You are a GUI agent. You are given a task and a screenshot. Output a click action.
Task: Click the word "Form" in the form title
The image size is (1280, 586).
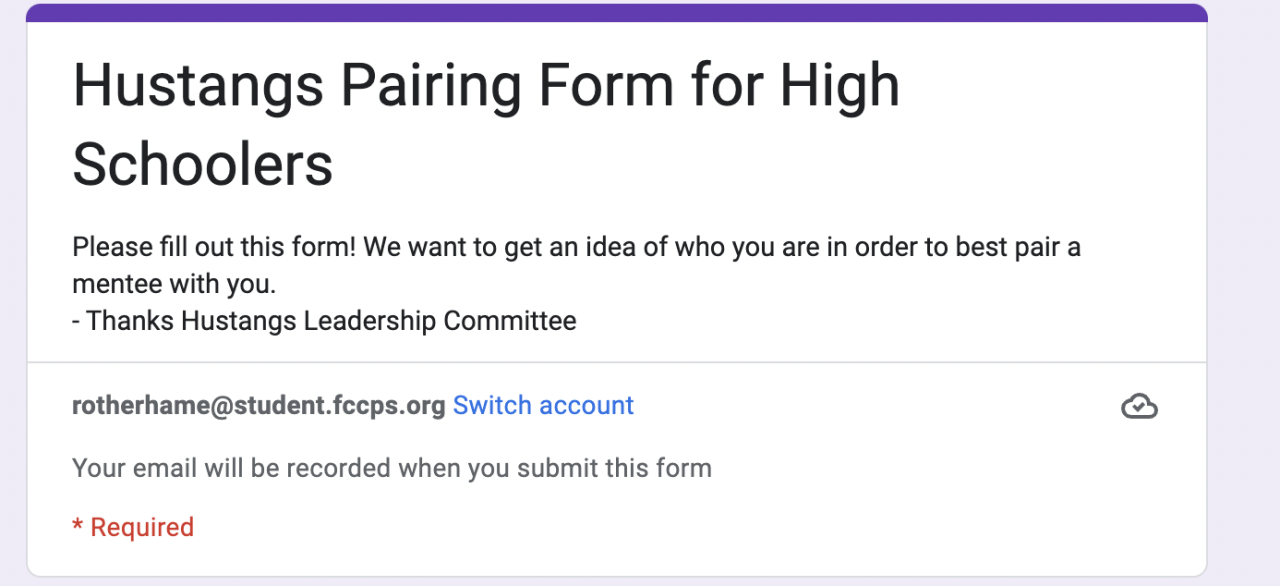click(605, 85)
